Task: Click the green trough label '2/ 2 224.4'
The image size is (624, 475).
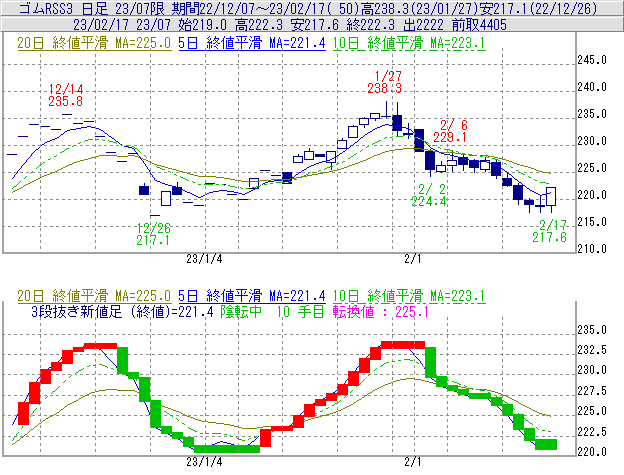Action: (429, 195)
